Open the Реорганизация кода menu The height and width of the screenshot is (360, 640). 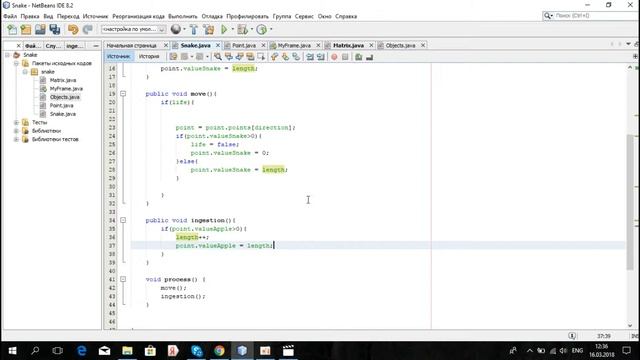pyautogui.click(x=138, y=16)
